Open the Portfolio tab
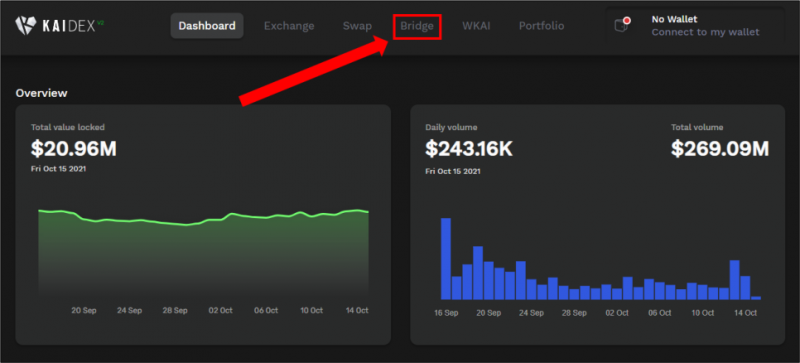800x363 pixels. pos(541,26)
